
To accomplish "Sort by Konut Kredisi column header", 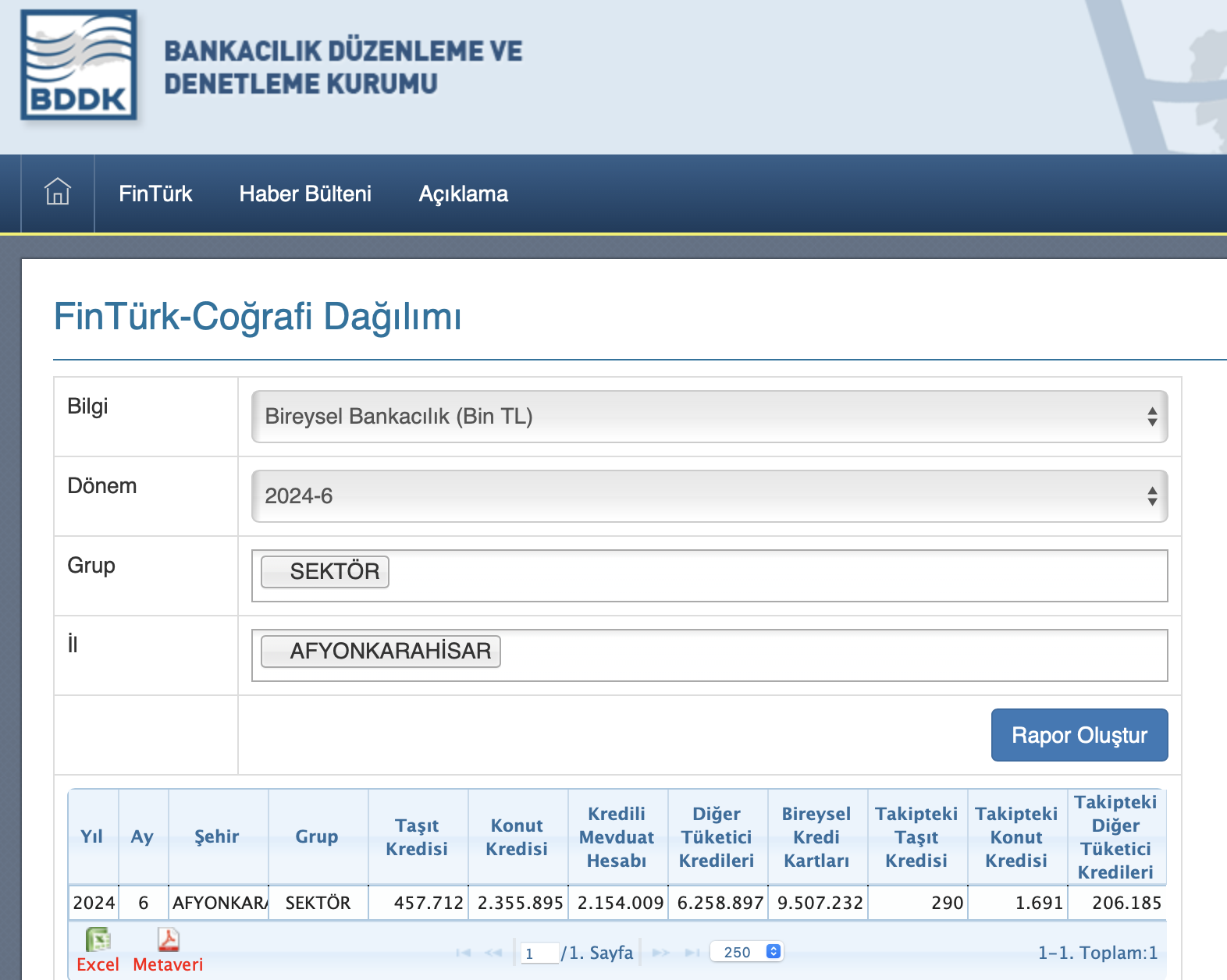I will 517,836.
